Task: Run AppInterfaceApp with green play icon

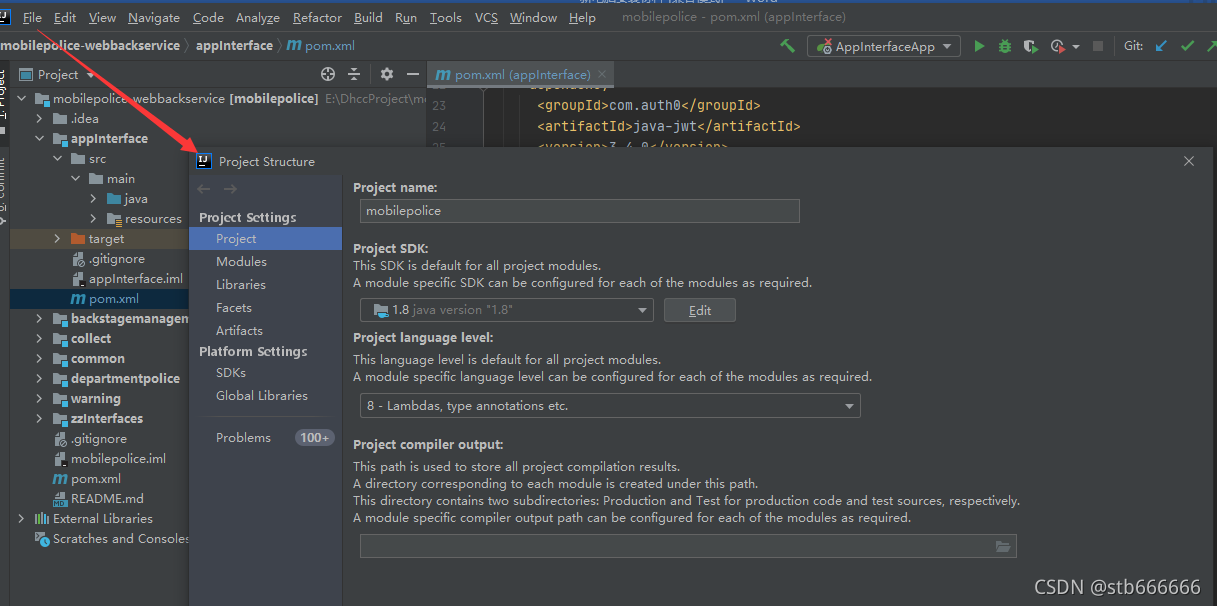Action: pos(979,46)
